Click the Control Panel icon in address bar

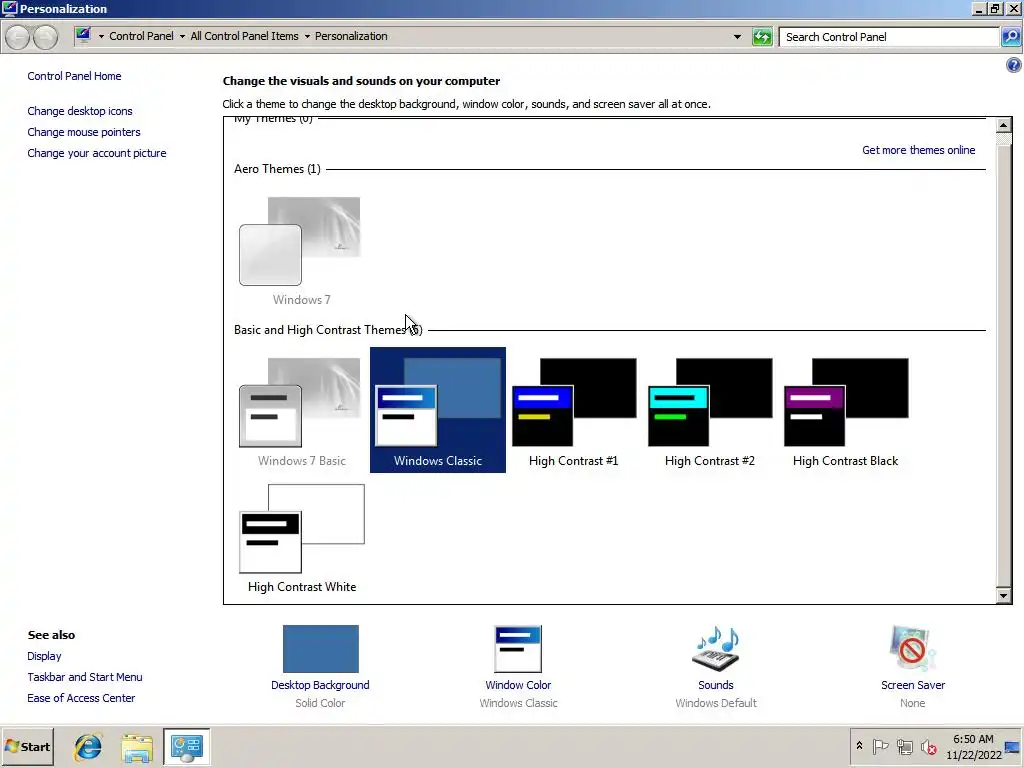pyautogui.click(x=83, y=35)
